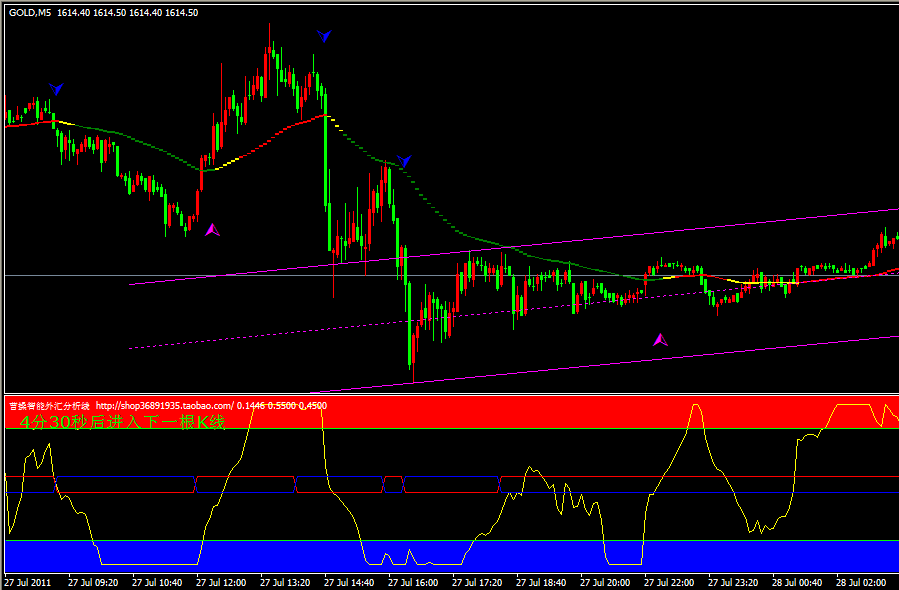Image resolution: width=899 pixels, height=590 pixels.
Task: Click the '27 Jul 17:20' time label
Action: 477,583
